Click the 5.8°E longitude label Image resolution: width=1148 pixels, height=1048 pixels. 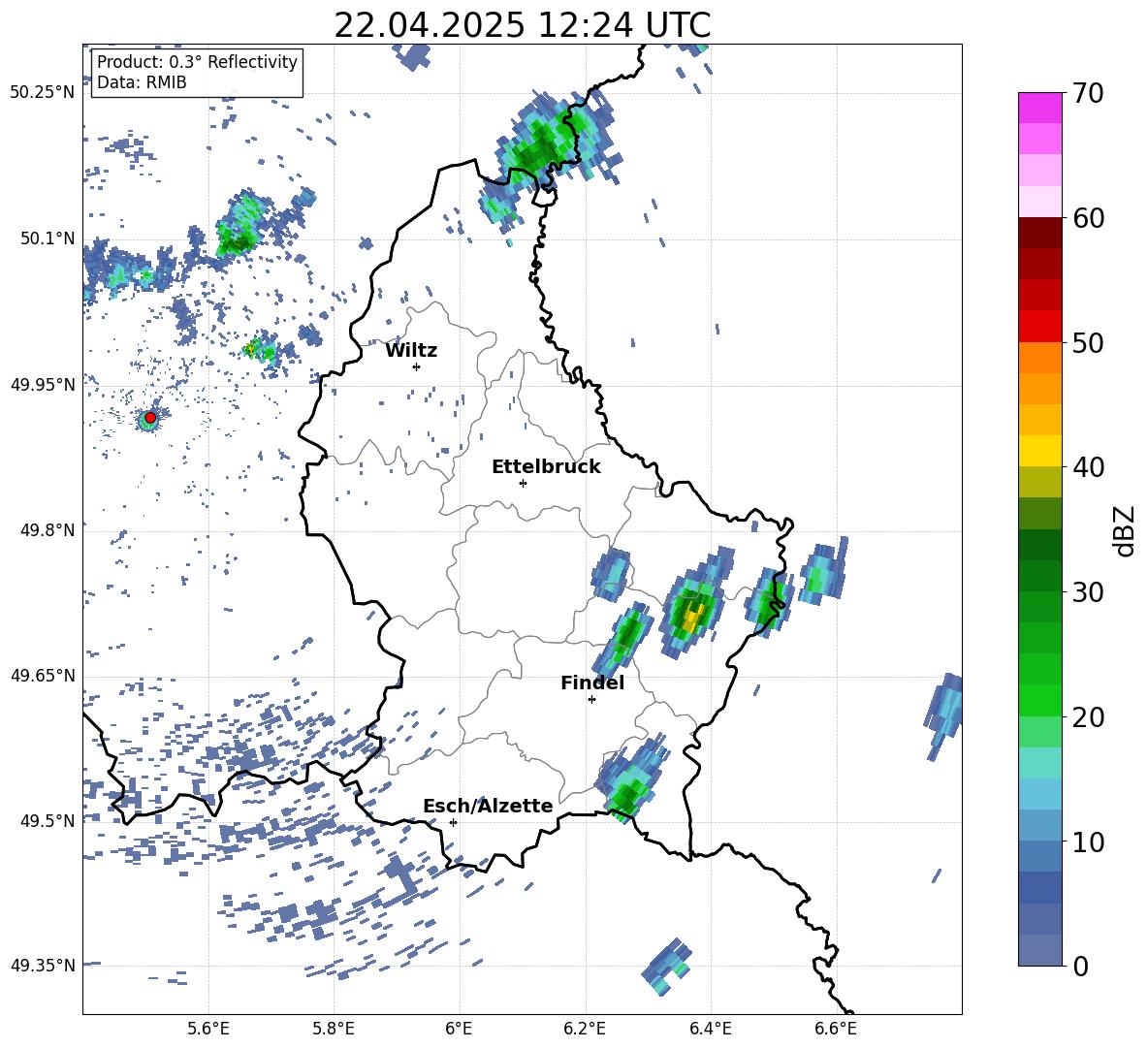pos(334,1029)
